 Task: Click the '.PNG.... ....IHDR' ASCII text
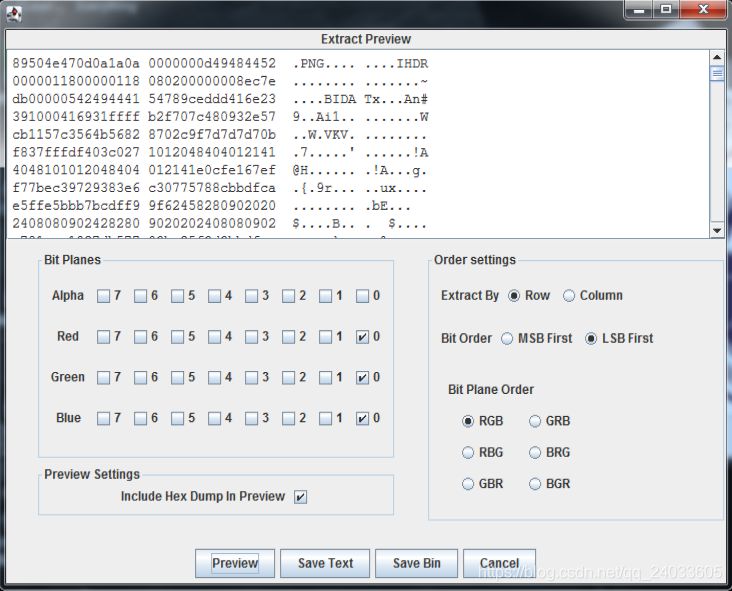click(360, 63)
